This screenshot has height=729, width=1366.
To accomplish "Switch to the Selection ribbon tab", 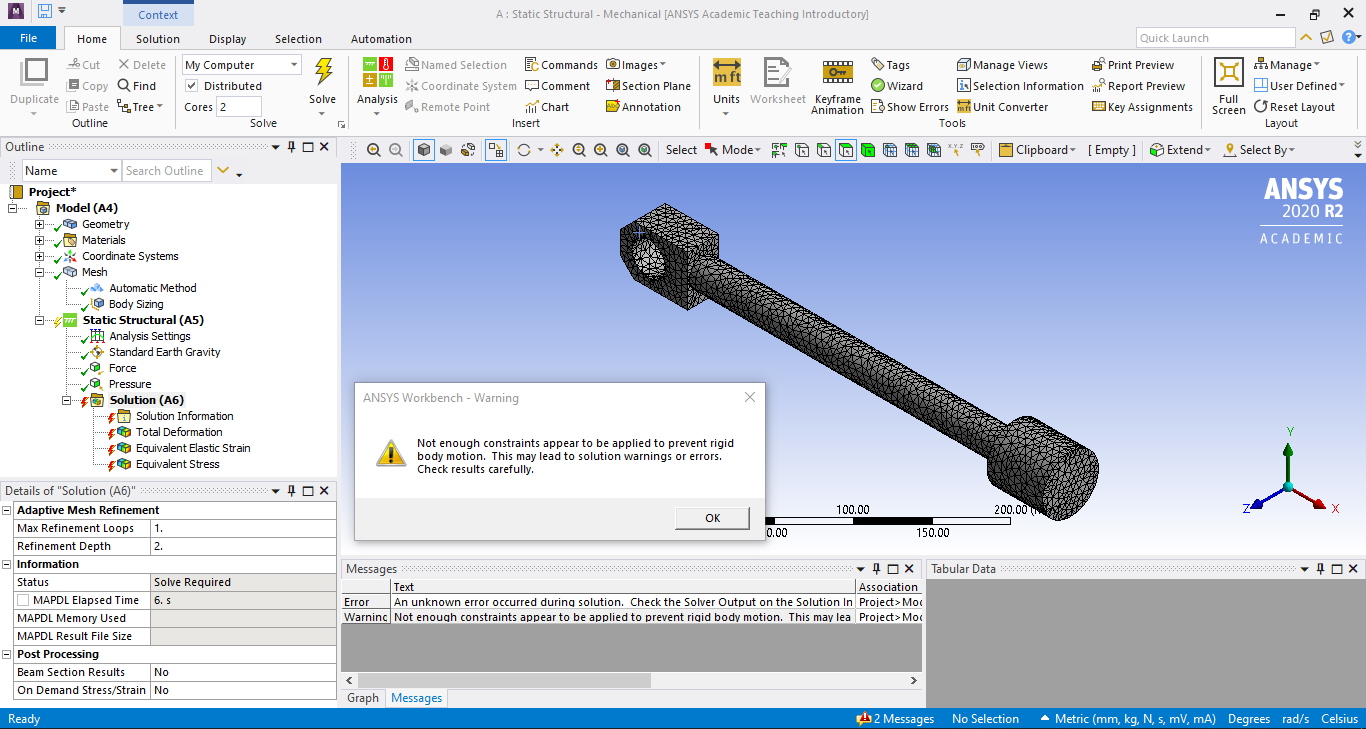I will coord(298,39).
